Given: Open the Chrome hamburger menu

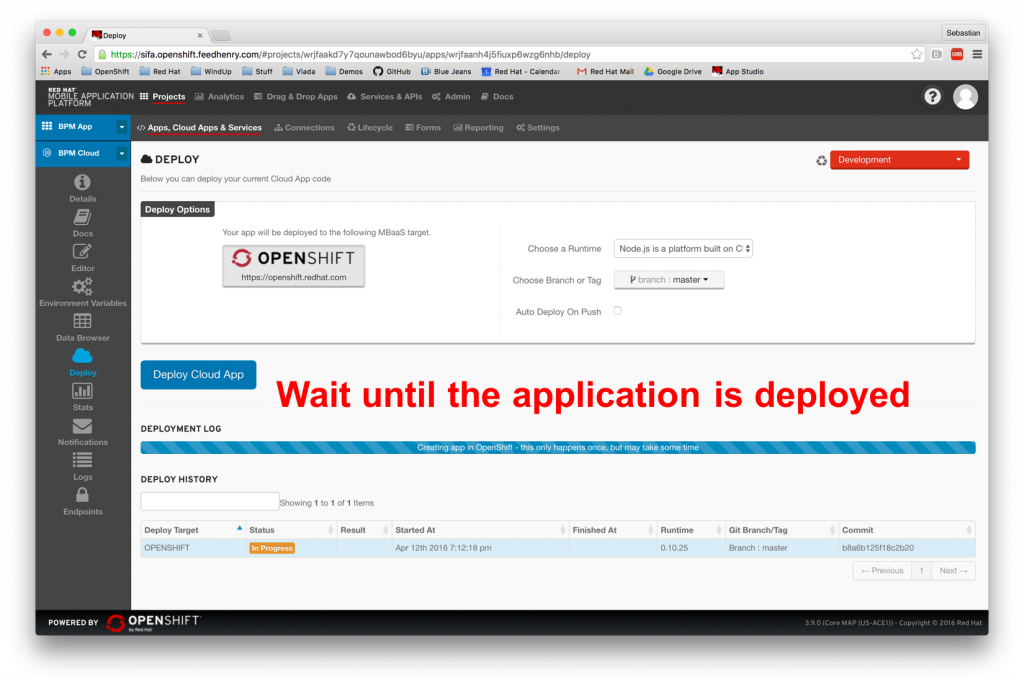Looking at the screenshot, I should pyautogui.click(x=977, y=54).
